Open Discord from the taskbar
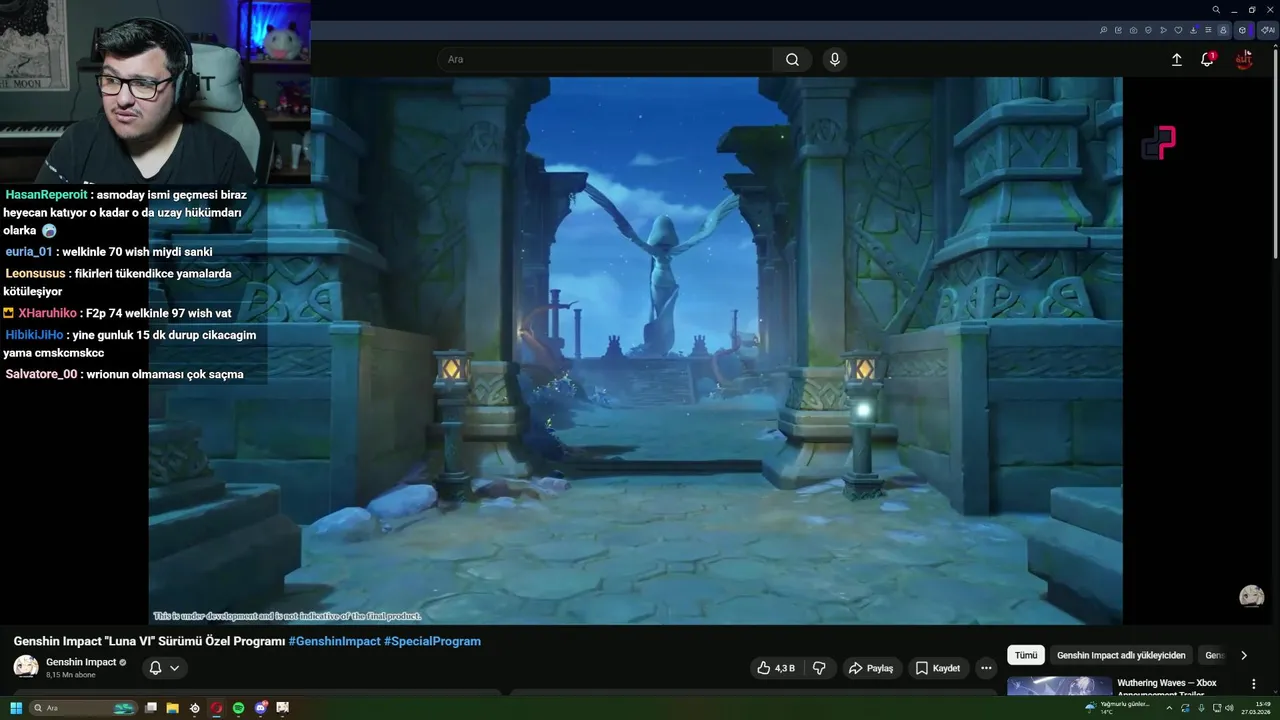The image size is (1280, 720). pos(261,708)
